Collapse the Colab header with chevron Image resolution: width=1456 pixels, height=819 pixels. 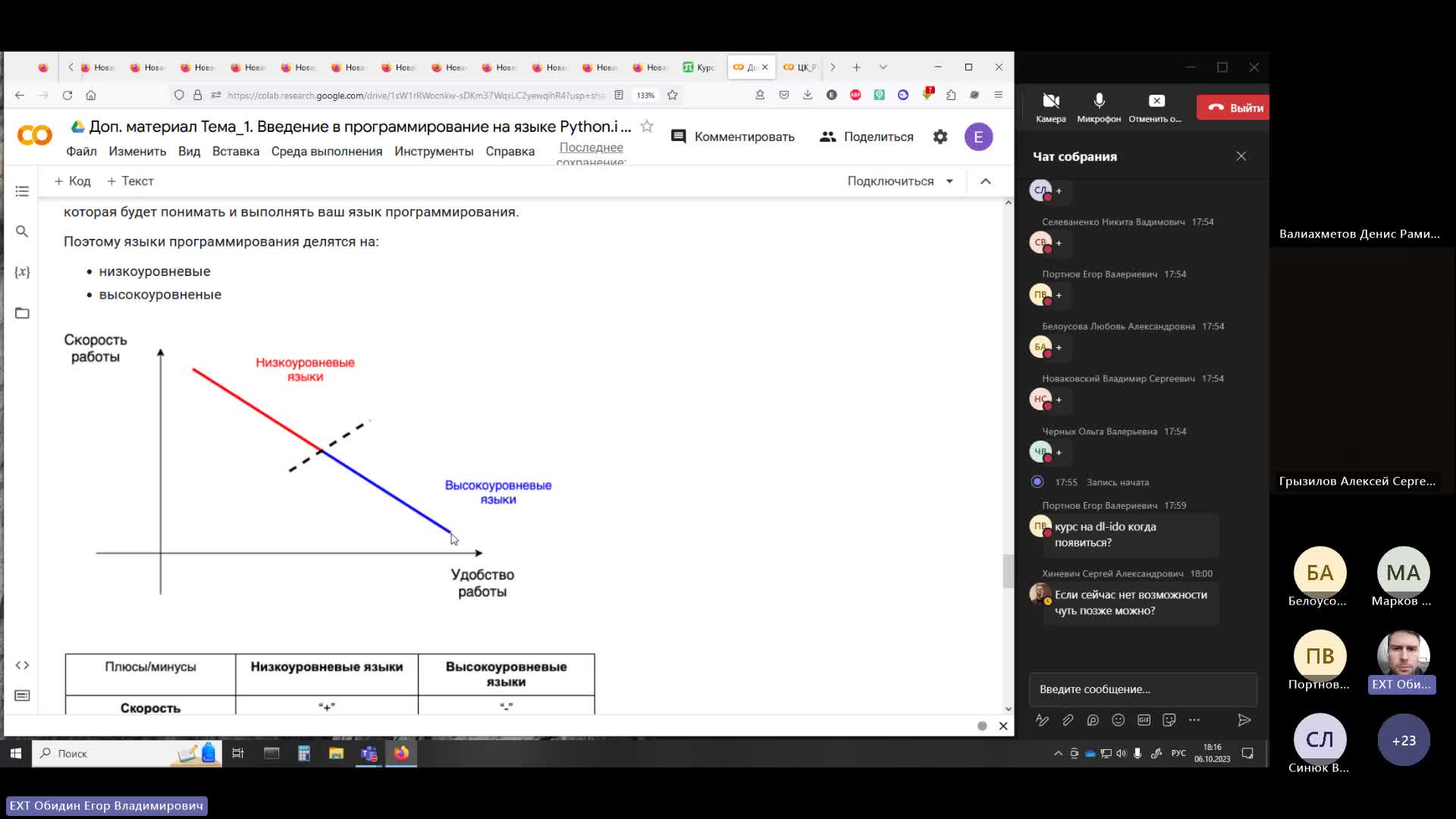click(986, 181)
